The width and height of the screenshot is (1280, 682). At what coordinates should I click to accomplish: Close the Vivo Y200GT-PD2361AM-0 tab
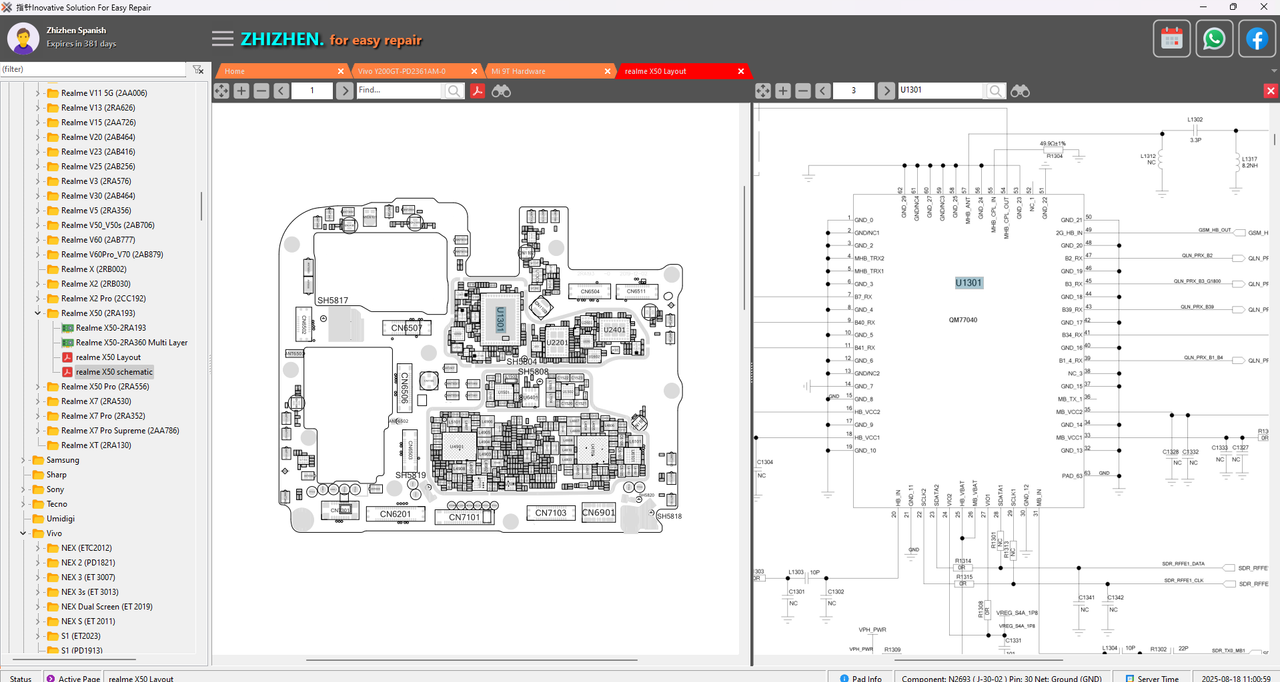[472, 71]
